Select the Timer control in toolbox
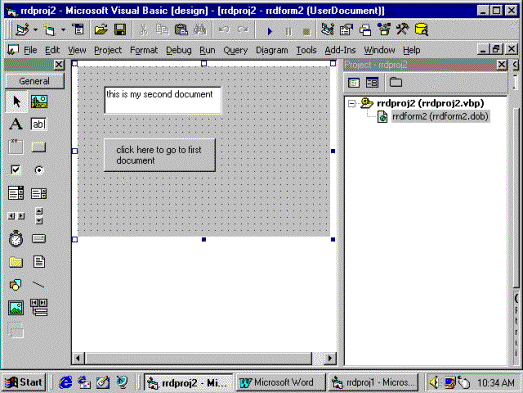This screenshot has height=393, width=523. coord(16,239)
